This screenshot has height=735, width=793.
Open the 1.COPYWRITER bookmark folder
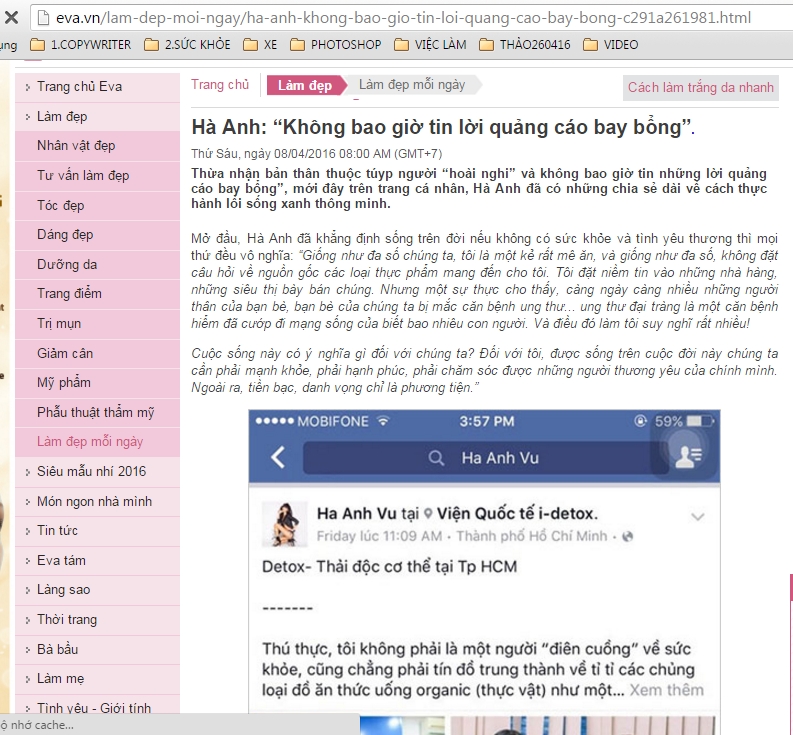pos(80,45)
